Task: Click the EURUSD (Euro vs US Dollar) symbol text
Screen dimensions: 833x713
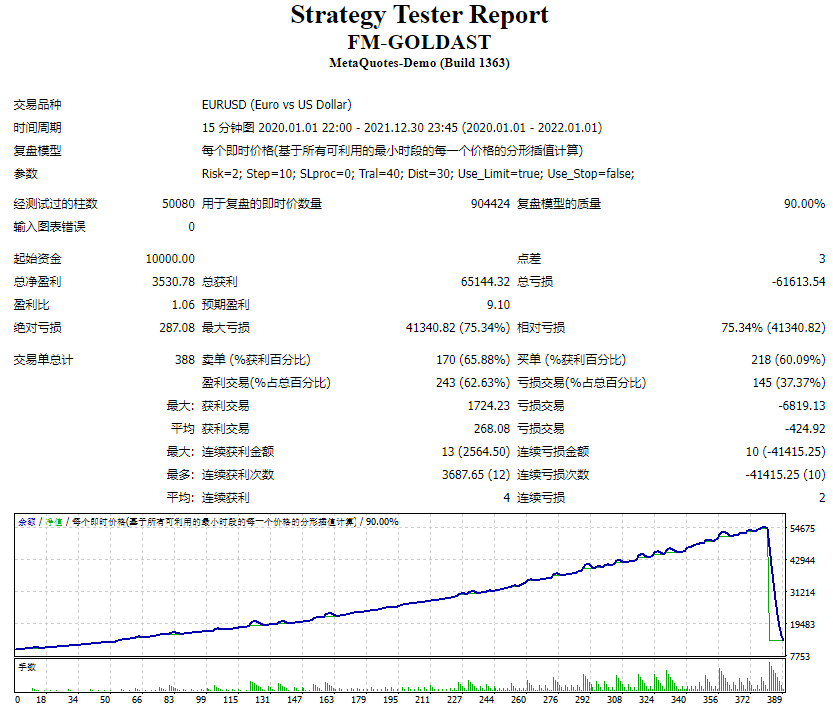Action: point(276,105)
